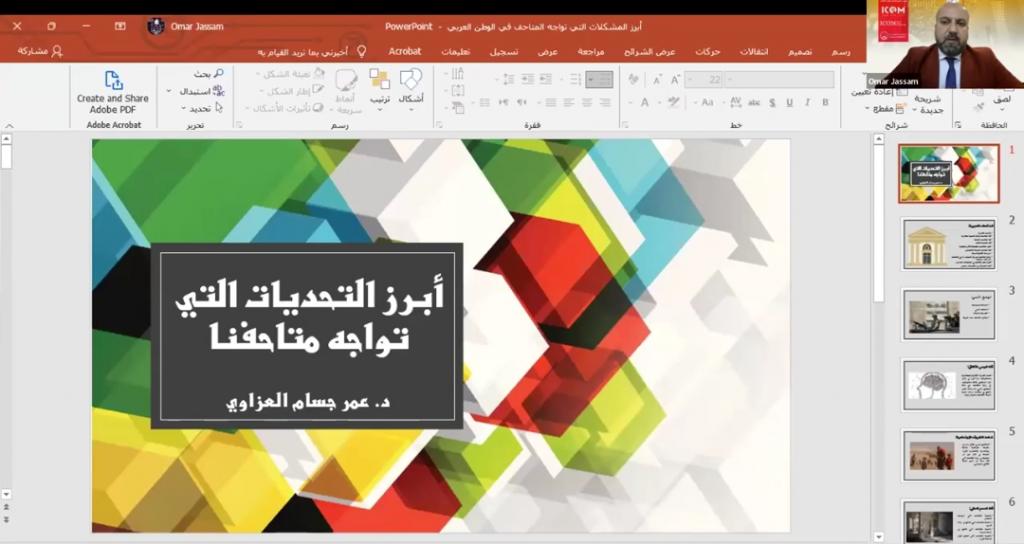Click the Create and Share Adobe PDF icon
Image resolution: width=1024 pixels, height=544 pixels.
coord(113,81)
